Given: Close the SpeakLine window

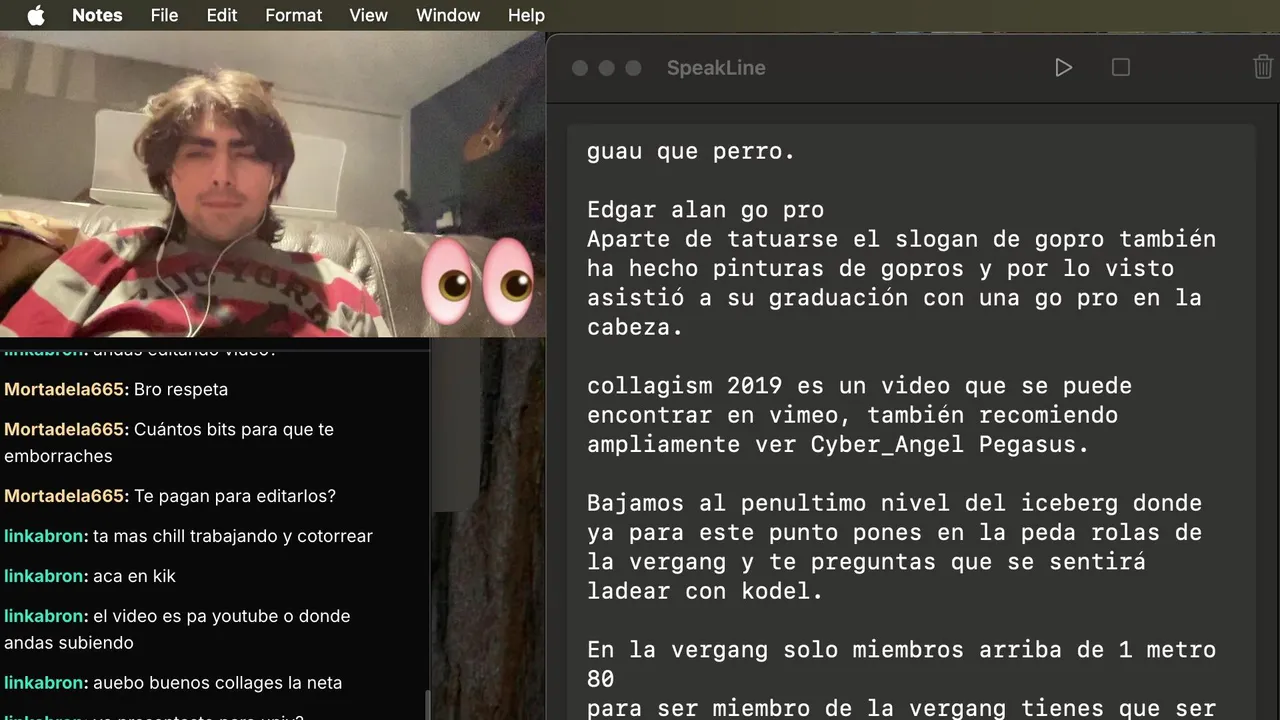Looking at the screenshot, I should (x=580, y=68).
